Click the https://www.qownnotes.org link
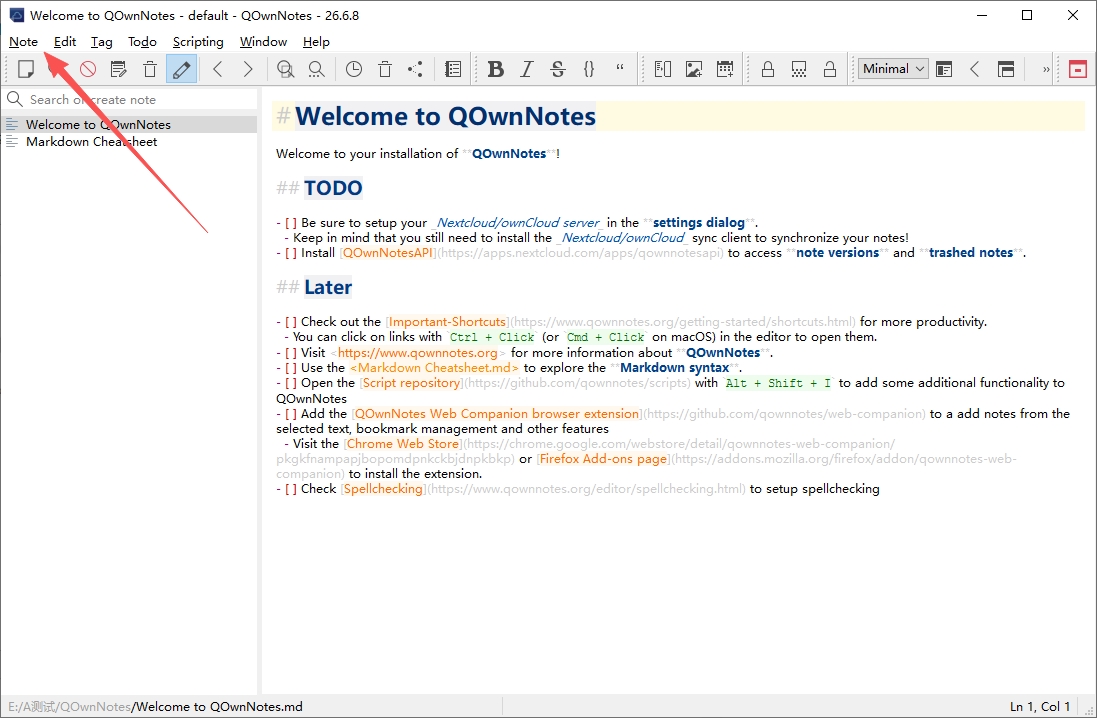The width and height of the screenshot is (1097, 718). click(418, 353)
